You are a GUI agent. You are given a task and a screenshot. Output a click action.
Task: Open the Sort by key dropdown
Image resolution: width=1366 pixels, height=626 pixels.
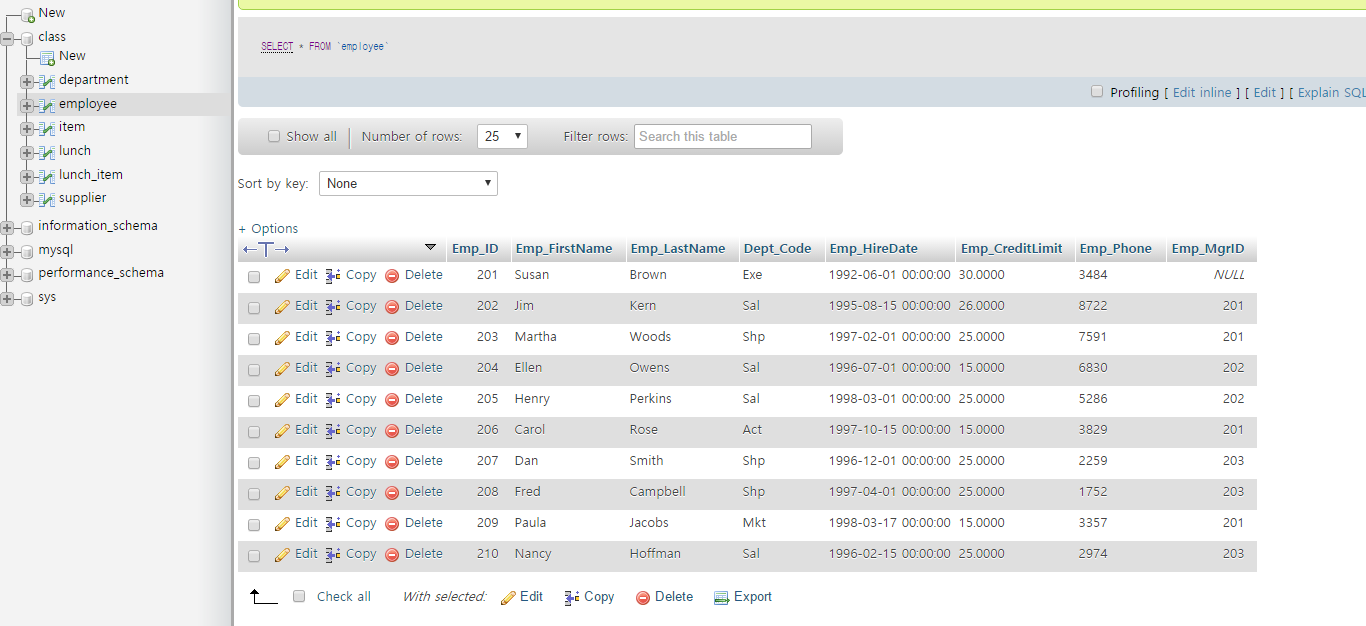[x=408, y=183]
